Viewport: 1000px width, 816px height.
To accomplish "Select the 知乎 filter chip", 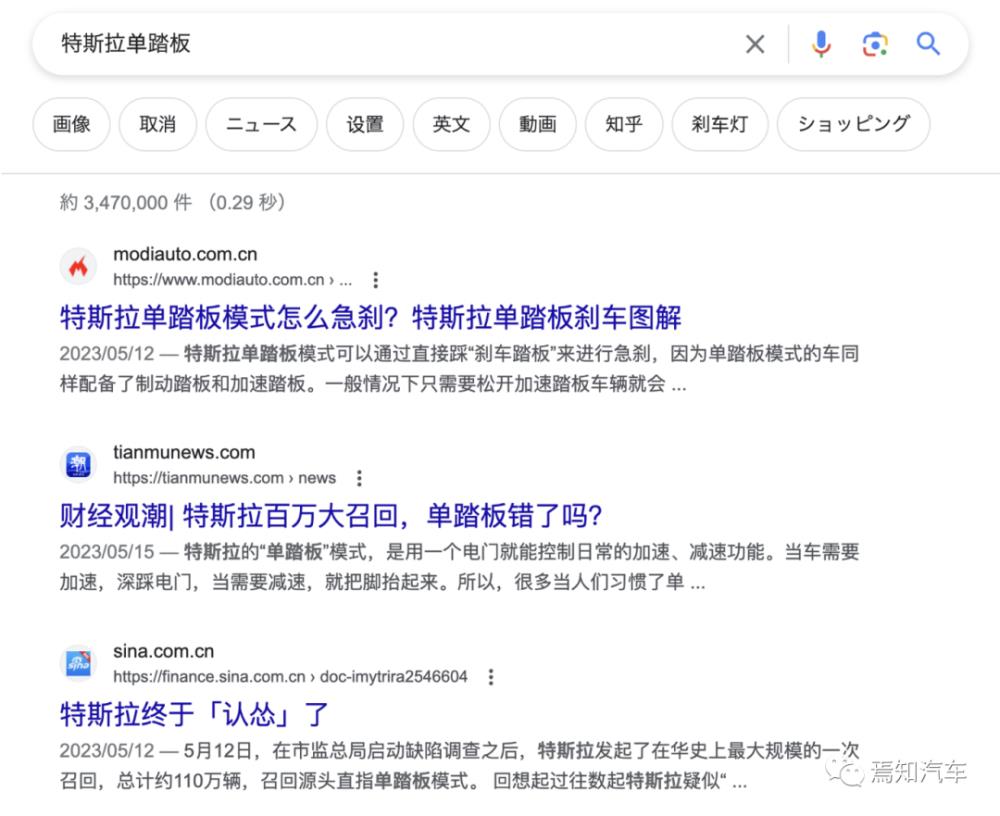I will [624, 124].
